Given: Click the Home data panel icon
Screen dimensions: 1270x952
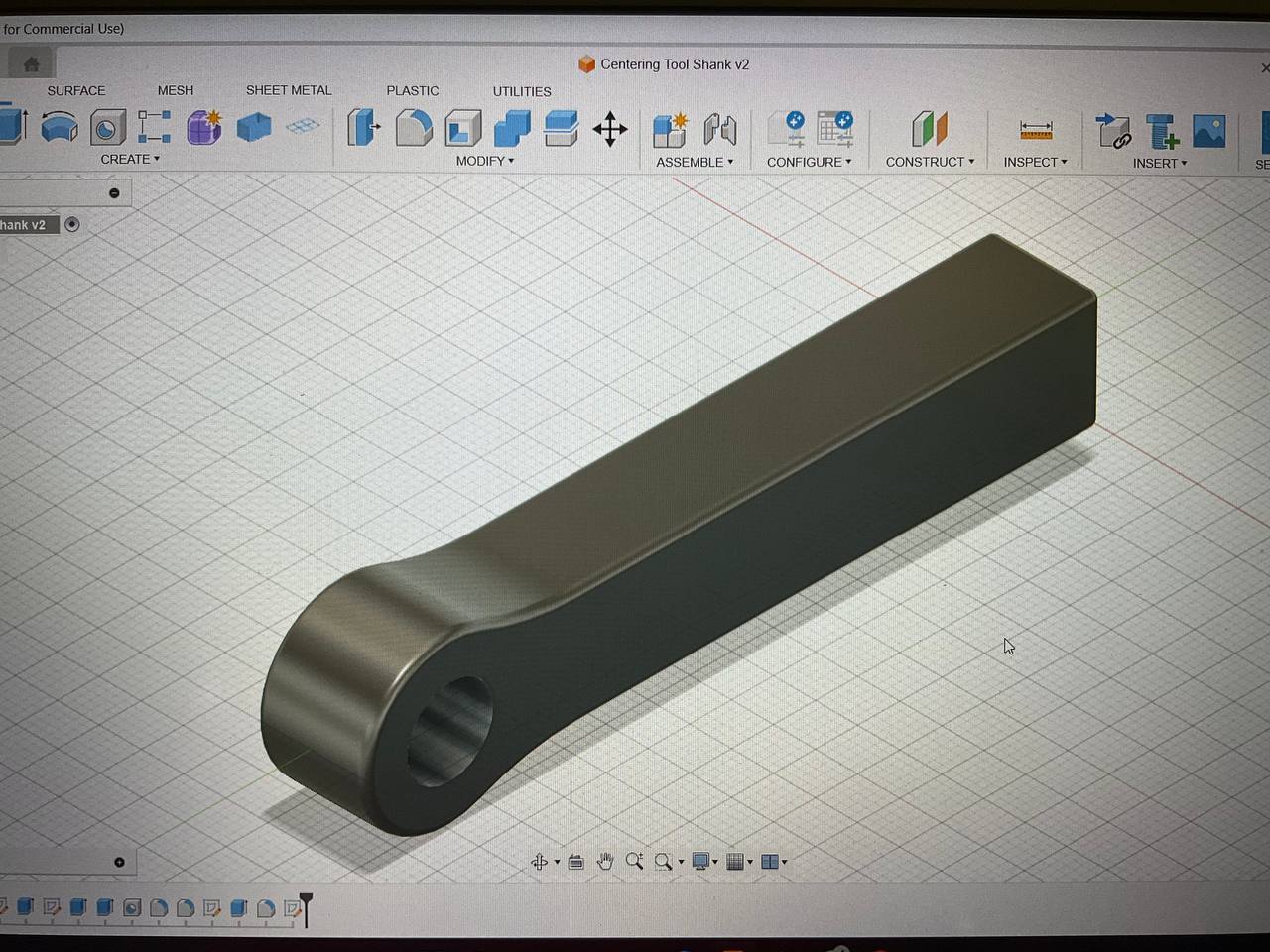Looking at the screenshot, I should [x=32, y=64].
